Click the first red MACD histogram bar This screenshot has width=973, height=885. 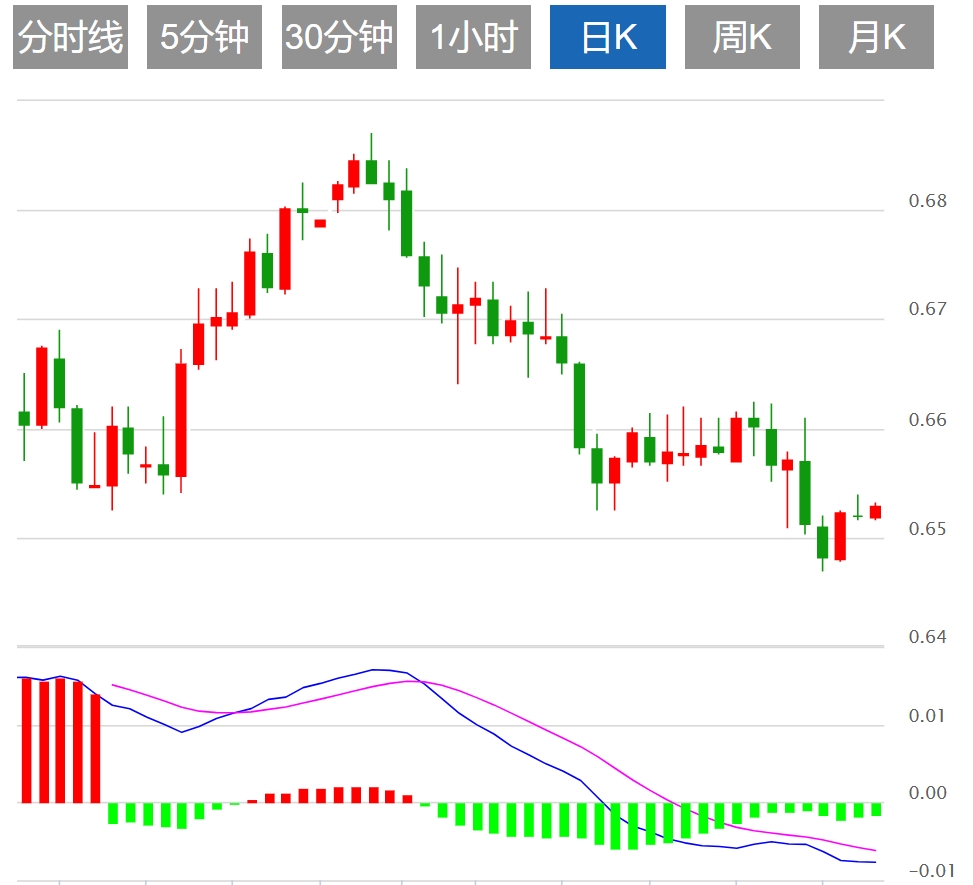pos(26,740)
